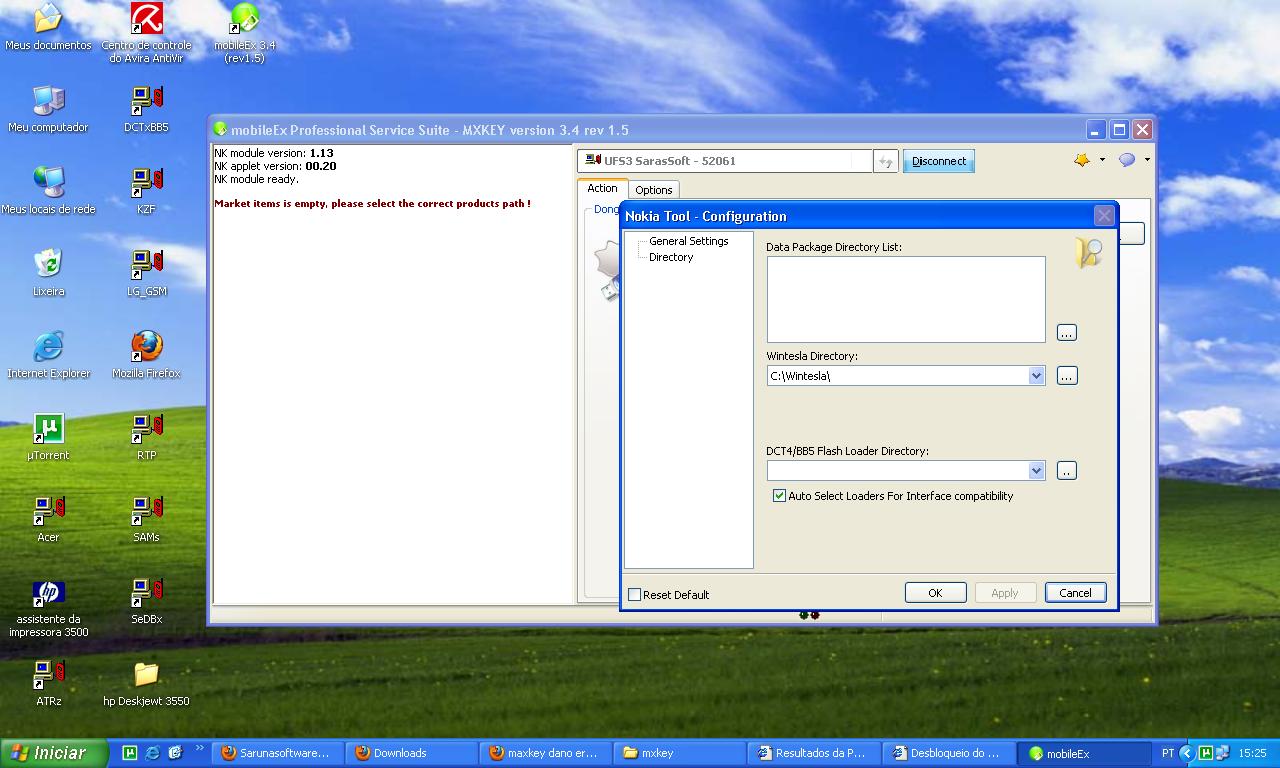The width and height of the screenshot is (1280, 768).
Task: Launch Acer desktop shortcut
Action: coord(48,519)
